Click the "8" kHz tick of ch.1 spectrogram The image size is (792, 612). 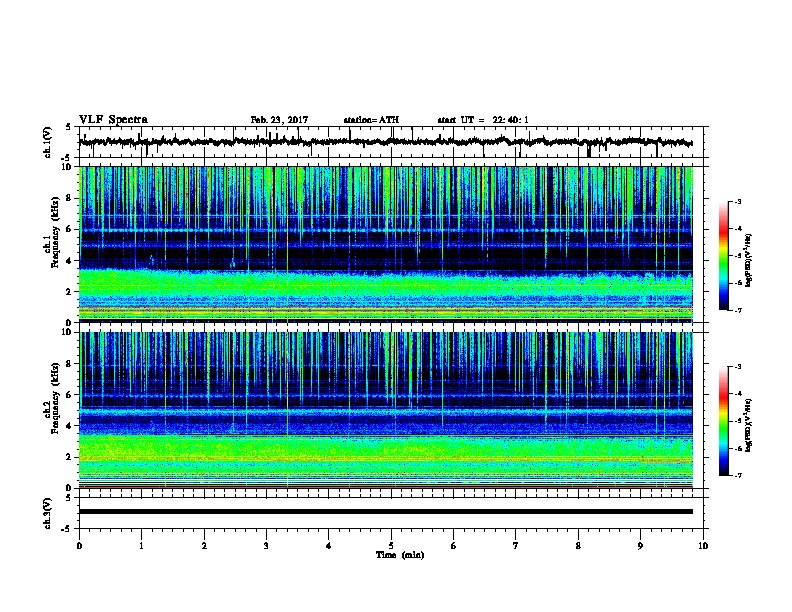point(70,198)
